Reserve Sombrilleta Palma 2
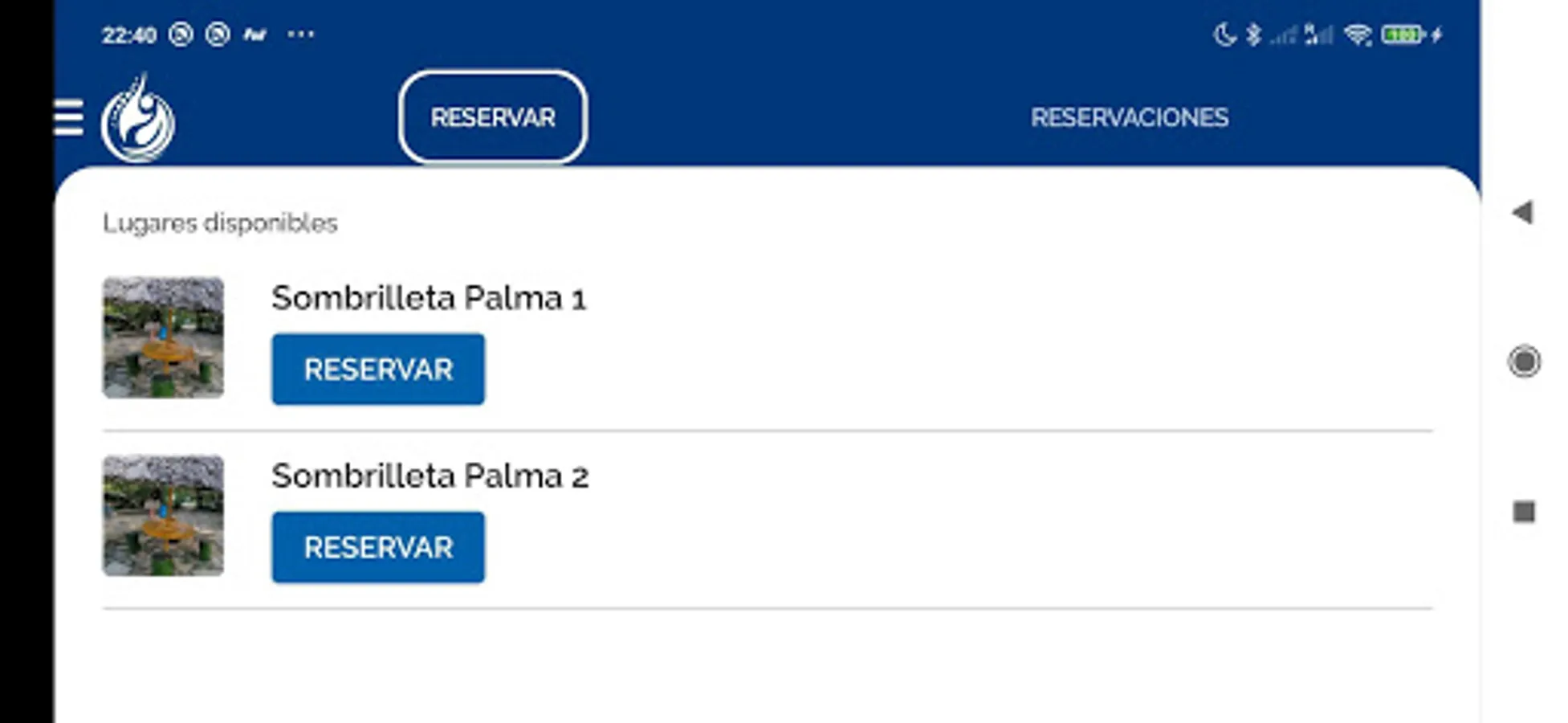 [x=378, y=547]
